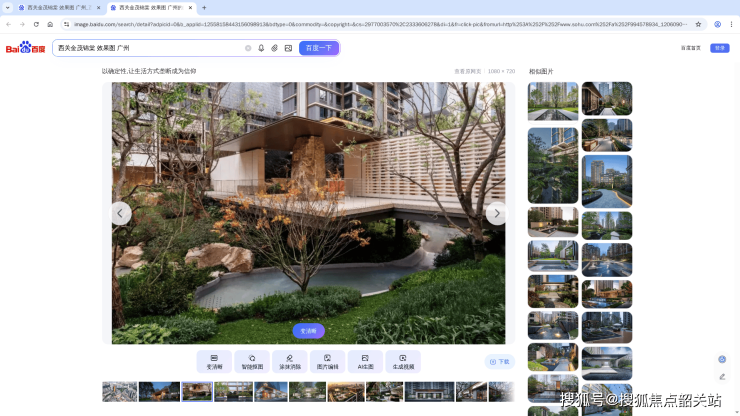Open tall left-column tower-and-trees similar image

[x=553, y=165]
